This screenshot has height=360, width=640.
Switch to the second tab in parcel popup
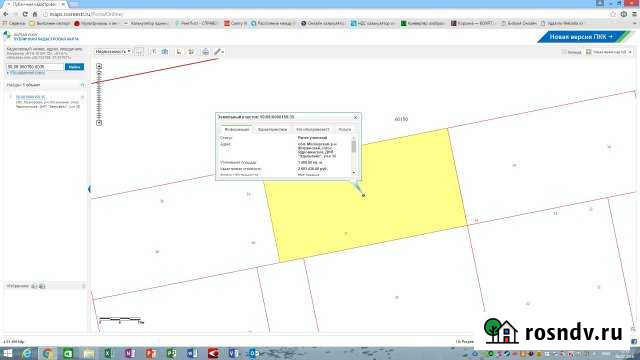tap(272, 129)
